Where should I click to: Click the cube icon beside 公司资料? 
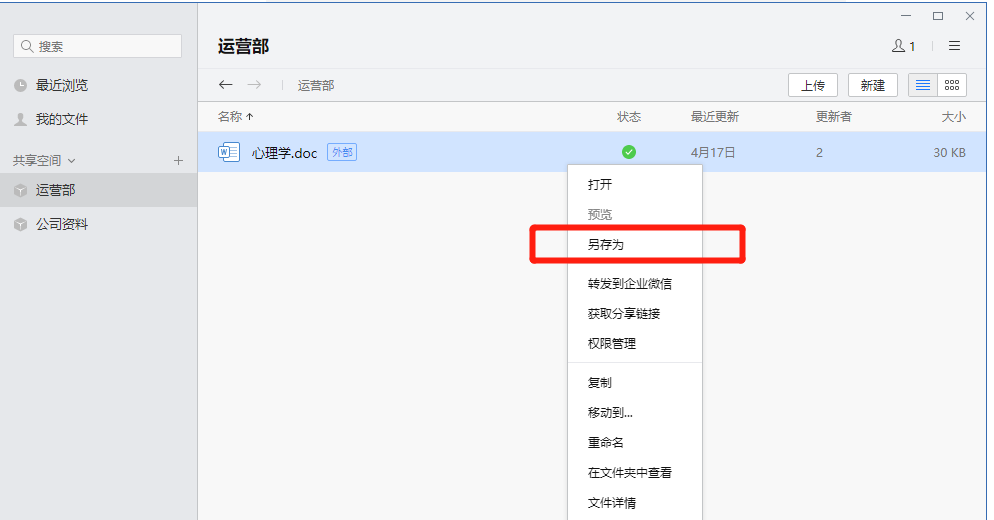coord(21,224)
